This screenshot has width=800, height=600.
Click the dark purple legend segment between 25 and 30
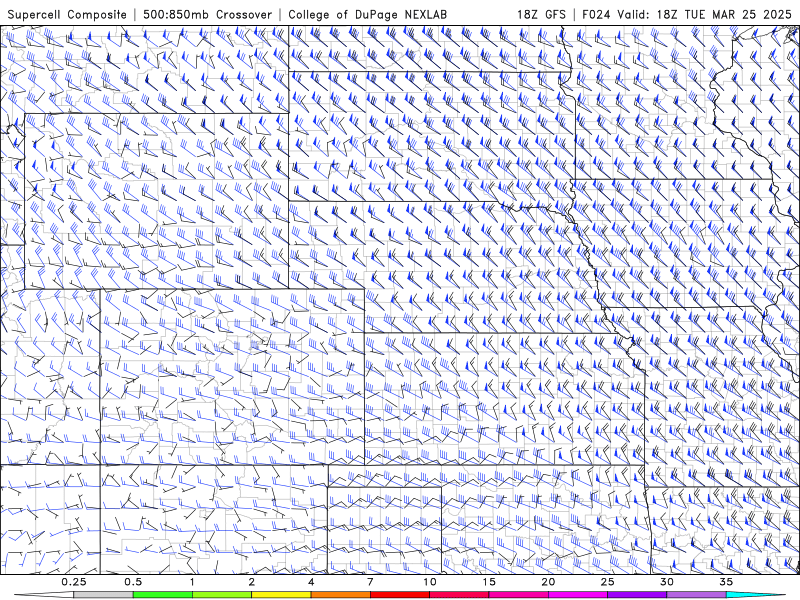637,595
